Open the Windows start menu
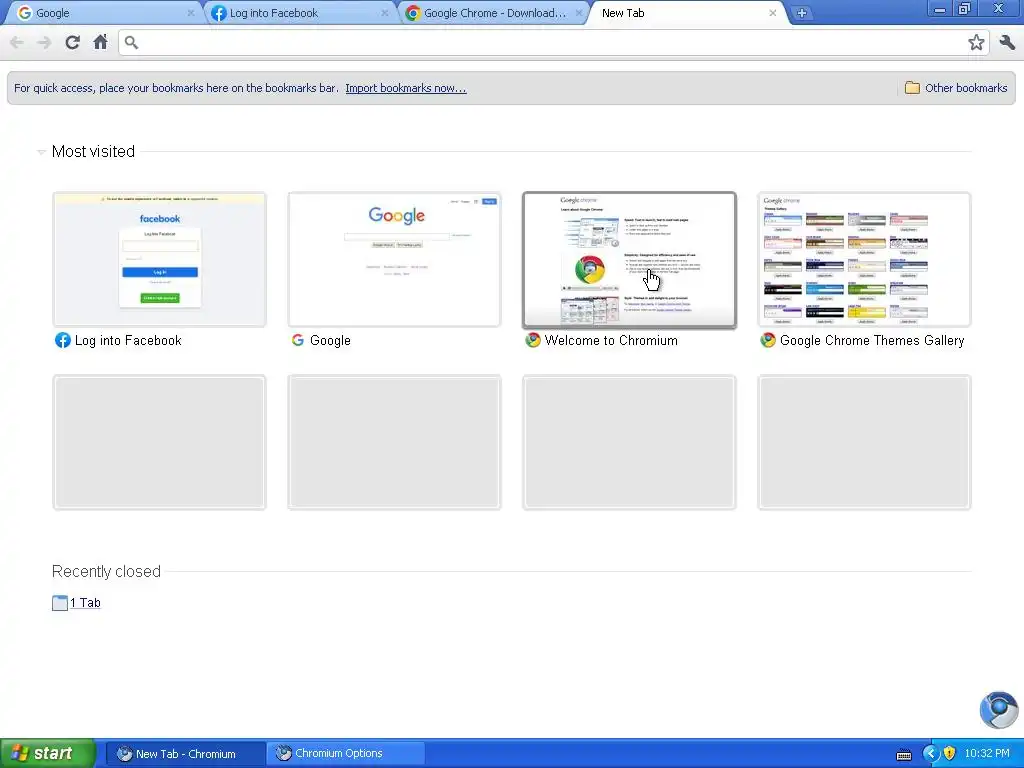The image size is (1024, 768). tap(47, 753)
